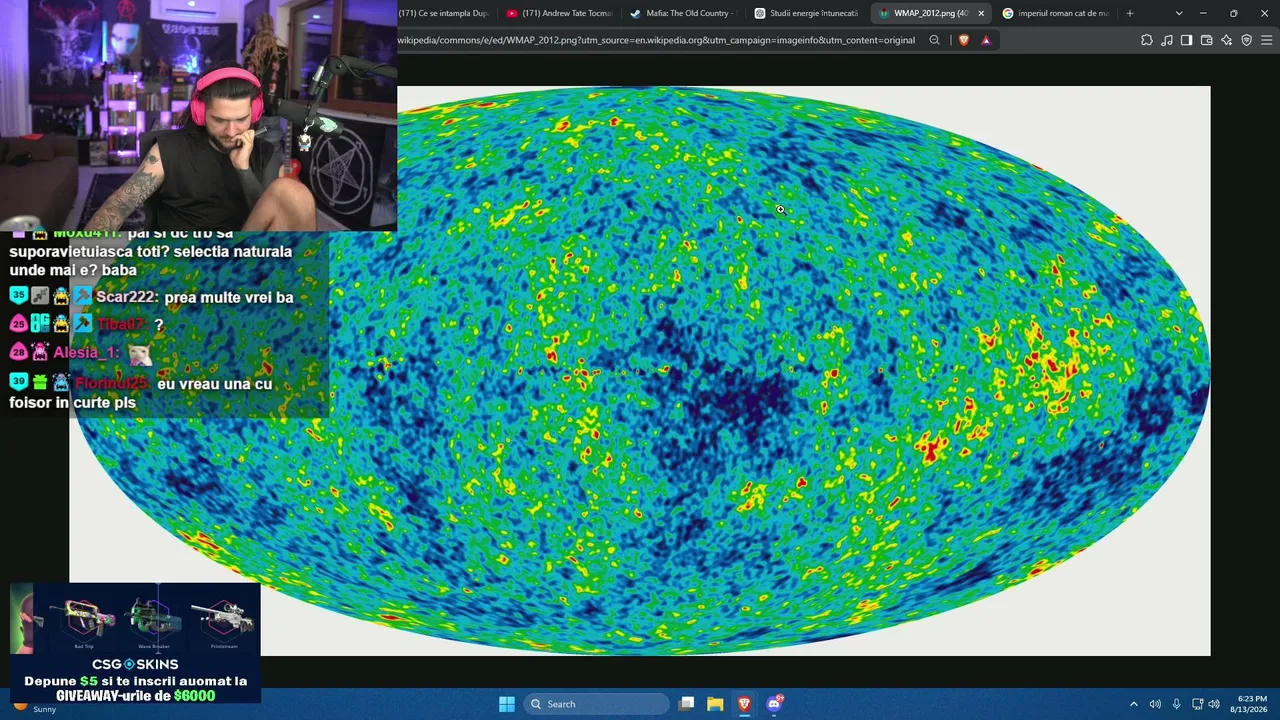This screenshot has height=720, width=1280.
Task: Click the level 35 badge beside Scar222
Action: tap(18, 296)
